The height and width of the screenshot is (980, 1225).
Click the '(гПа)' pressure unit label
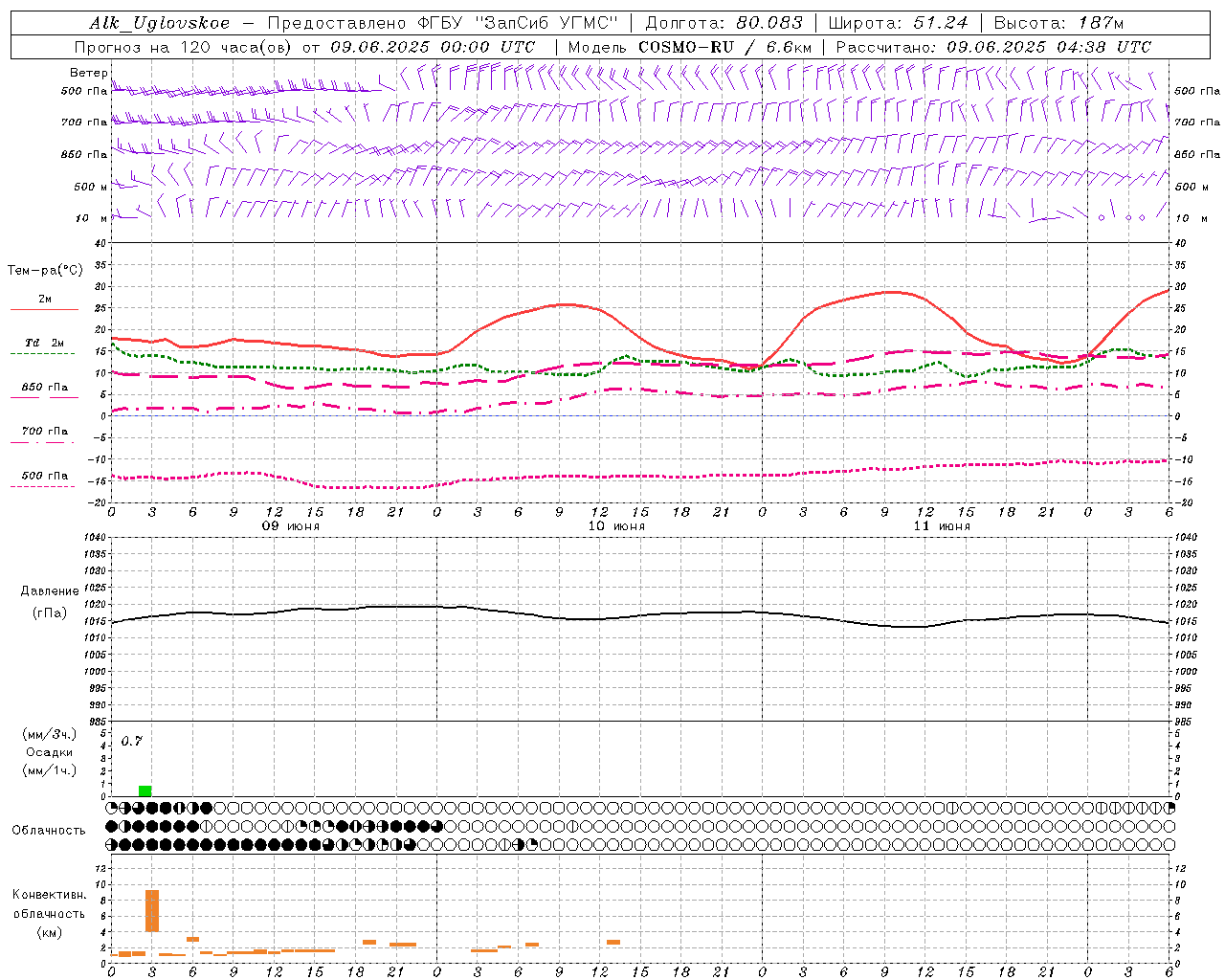(x=50, y=612)
